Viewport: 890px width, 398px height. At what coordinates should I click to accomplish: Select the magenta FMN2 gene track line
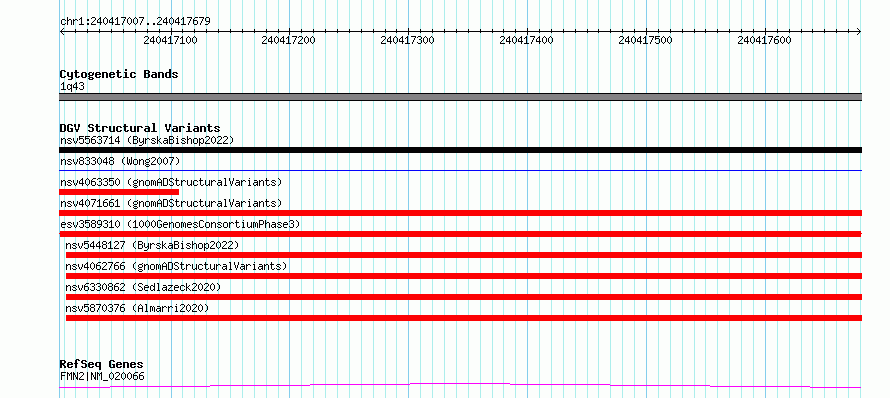[x=460, y=386]
